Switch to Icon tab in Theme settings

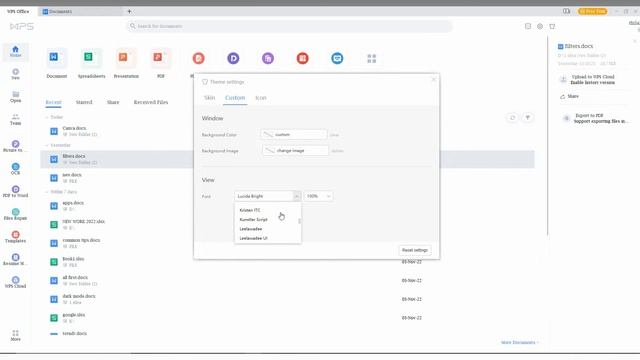click(x=261, y=98)
